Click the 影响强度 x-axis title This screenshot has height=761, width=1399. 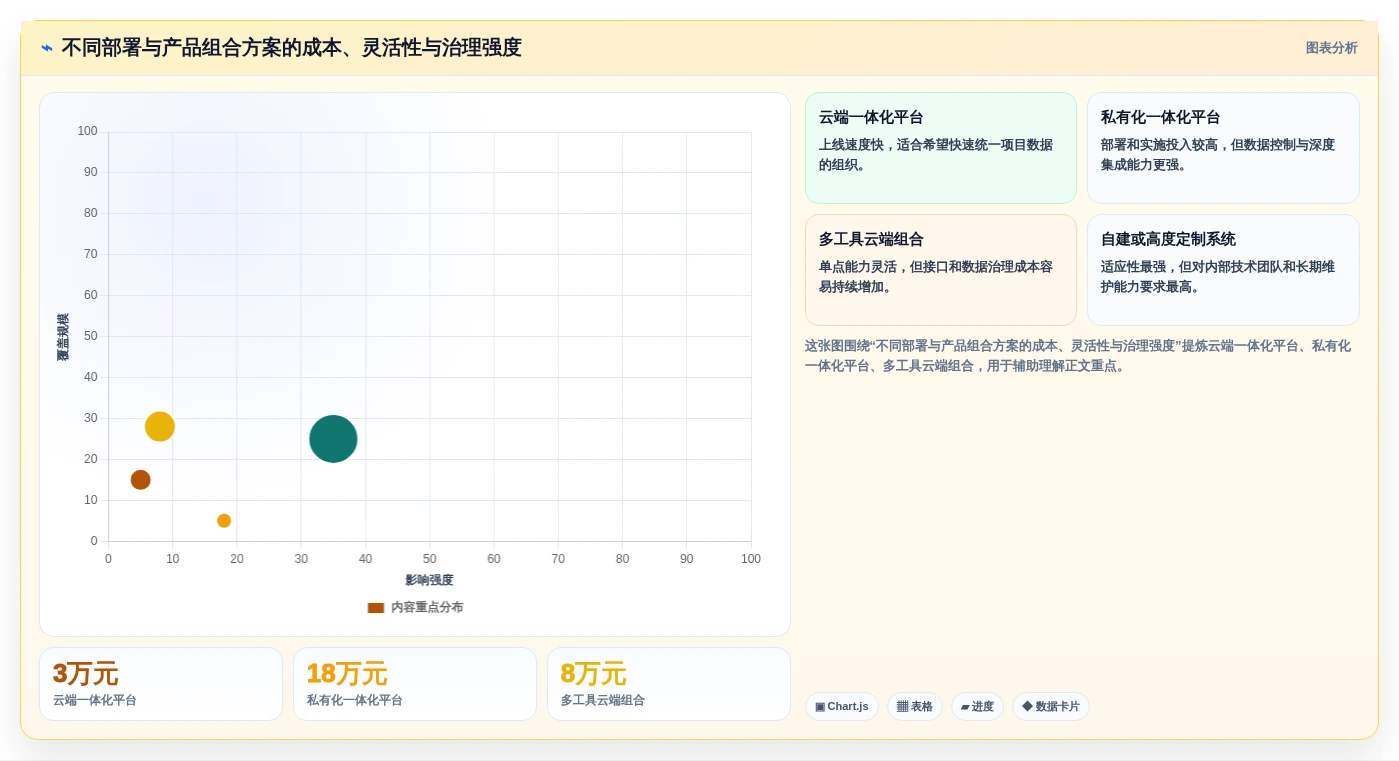(x=429, y=580)
